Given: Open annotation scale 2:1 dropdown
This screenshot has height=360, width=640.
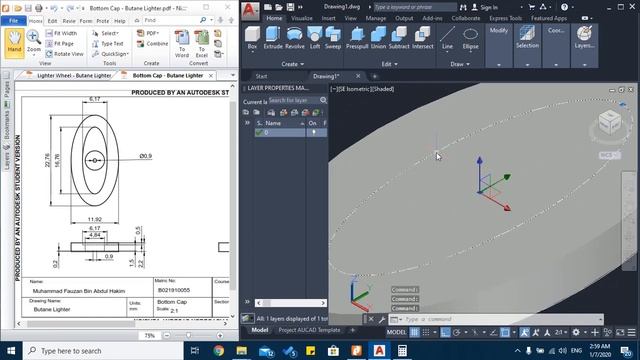Looking at the screenshot, I should coord(561,332).
